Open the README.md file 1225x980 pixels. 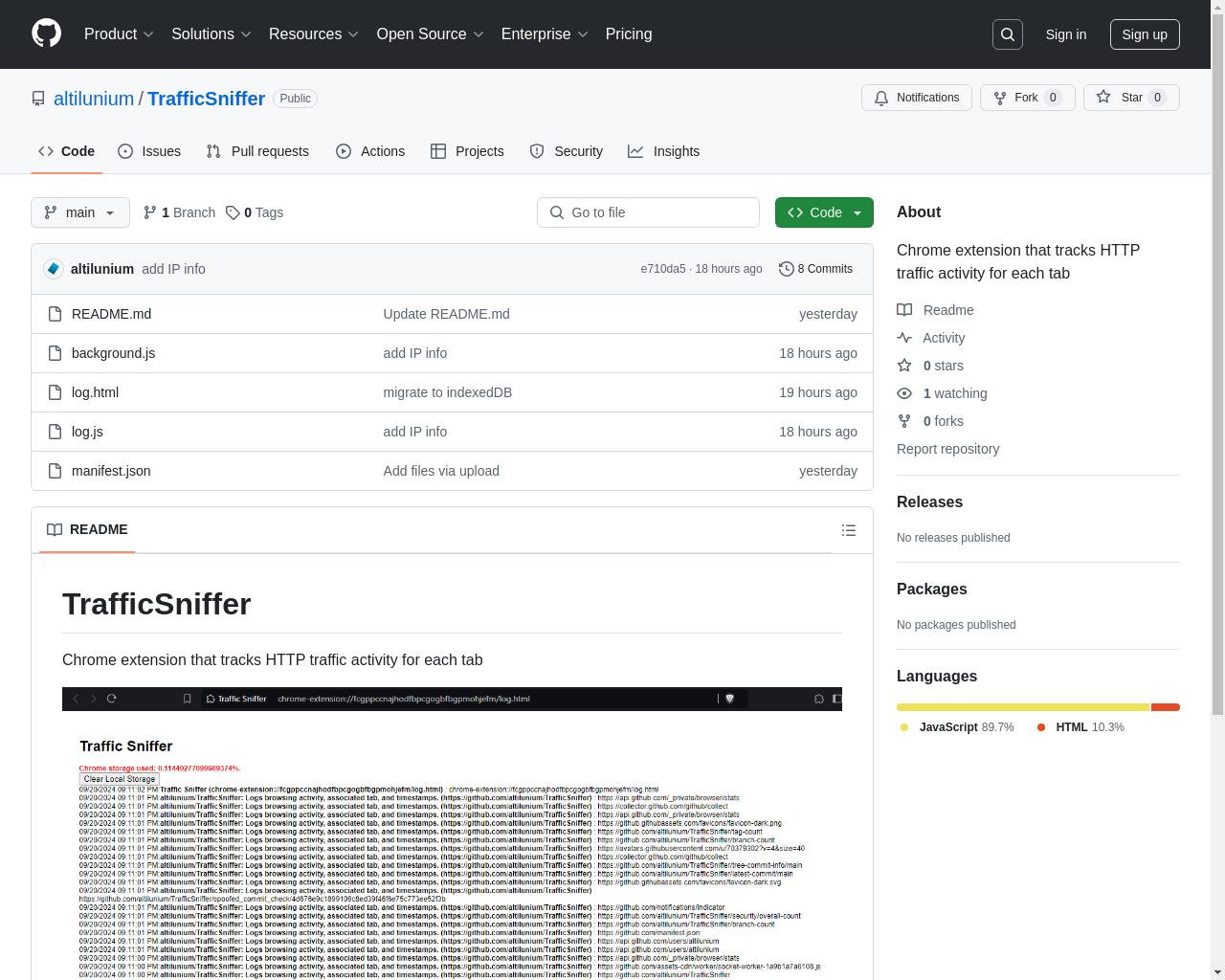click(x=111, y=314)
